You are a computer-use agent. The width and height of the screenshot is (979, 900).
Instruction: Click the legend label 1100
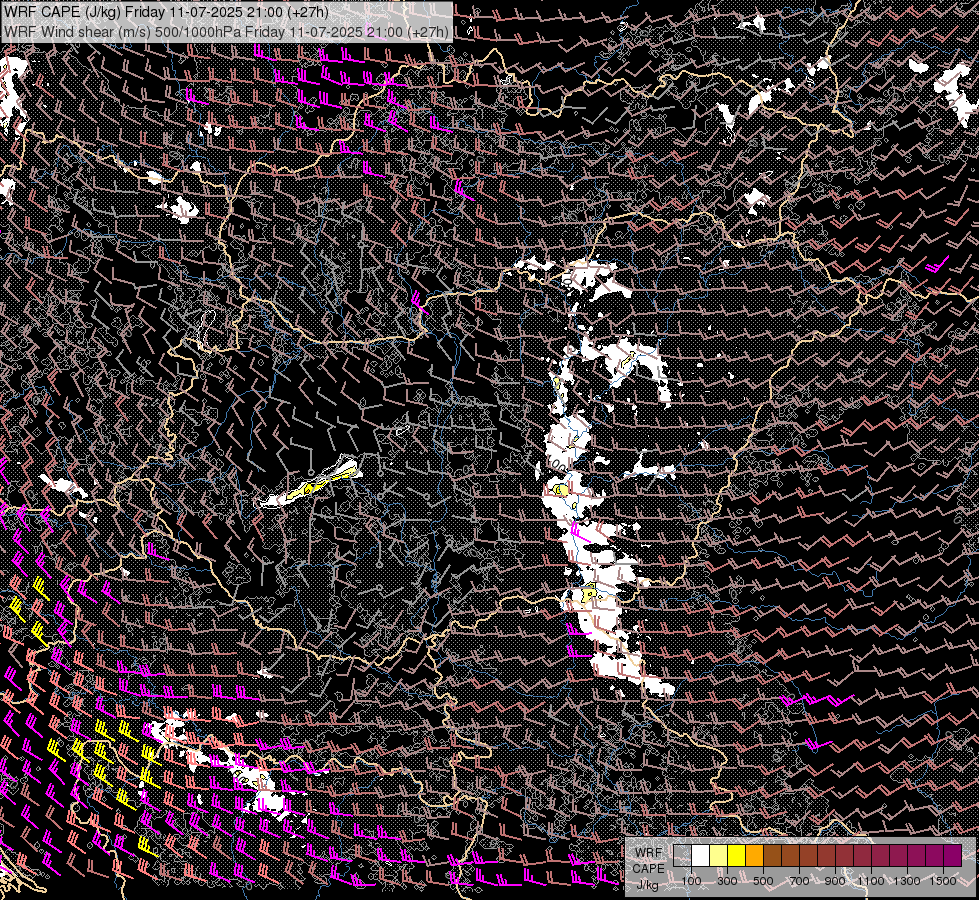click(x=871, y=881)
